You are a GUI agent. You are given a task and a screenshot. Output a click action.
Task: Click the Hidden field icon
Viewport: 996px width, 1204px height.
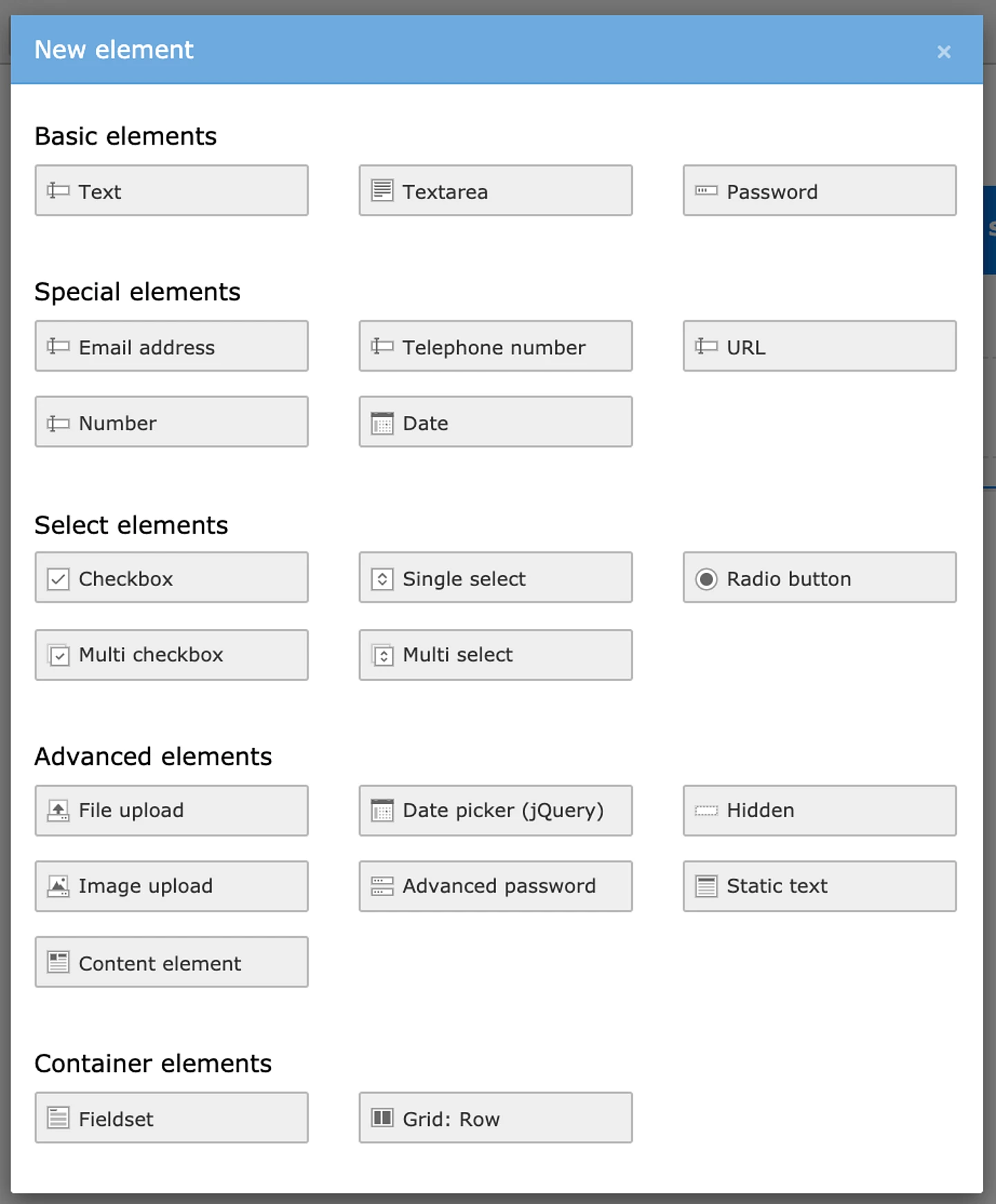[x=706, y=810]
